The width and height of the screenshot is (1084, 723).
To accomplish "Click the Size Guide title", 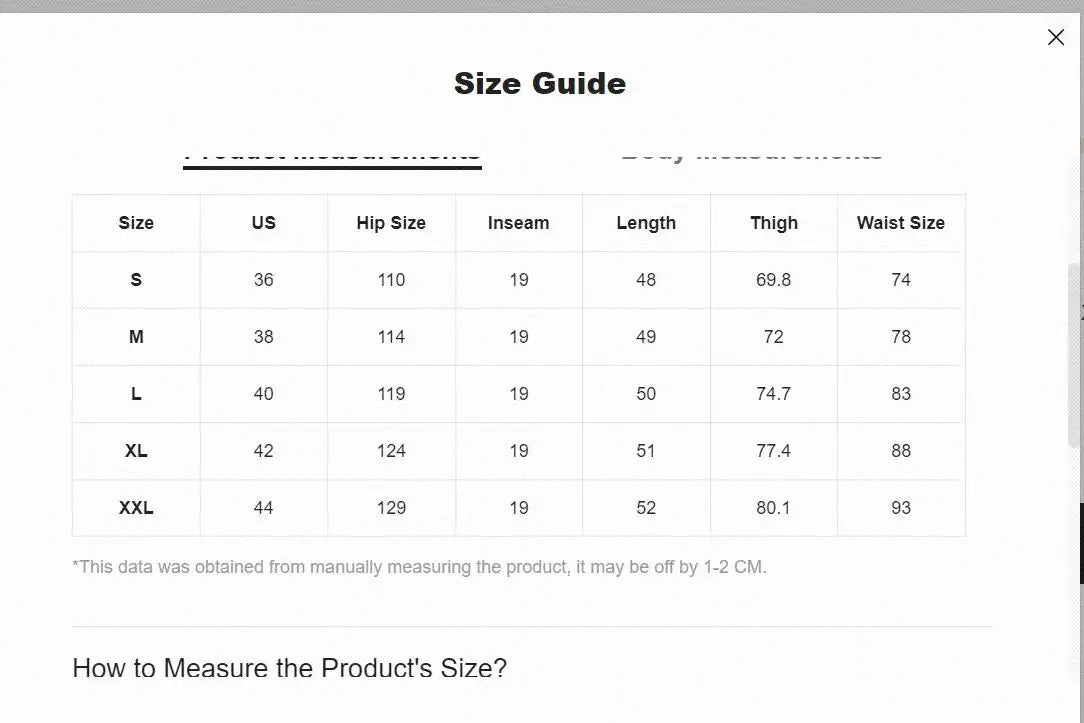I will [541, 83].
